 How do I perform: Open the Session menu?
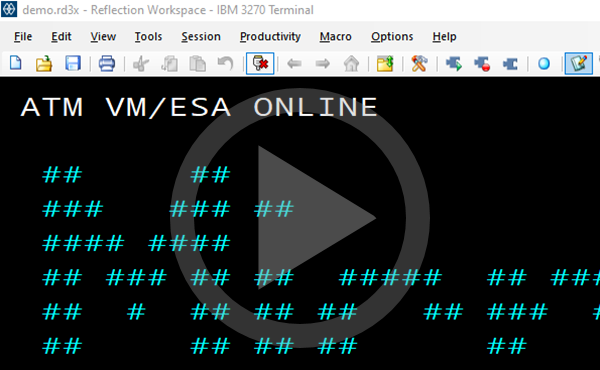click(201, 36)
